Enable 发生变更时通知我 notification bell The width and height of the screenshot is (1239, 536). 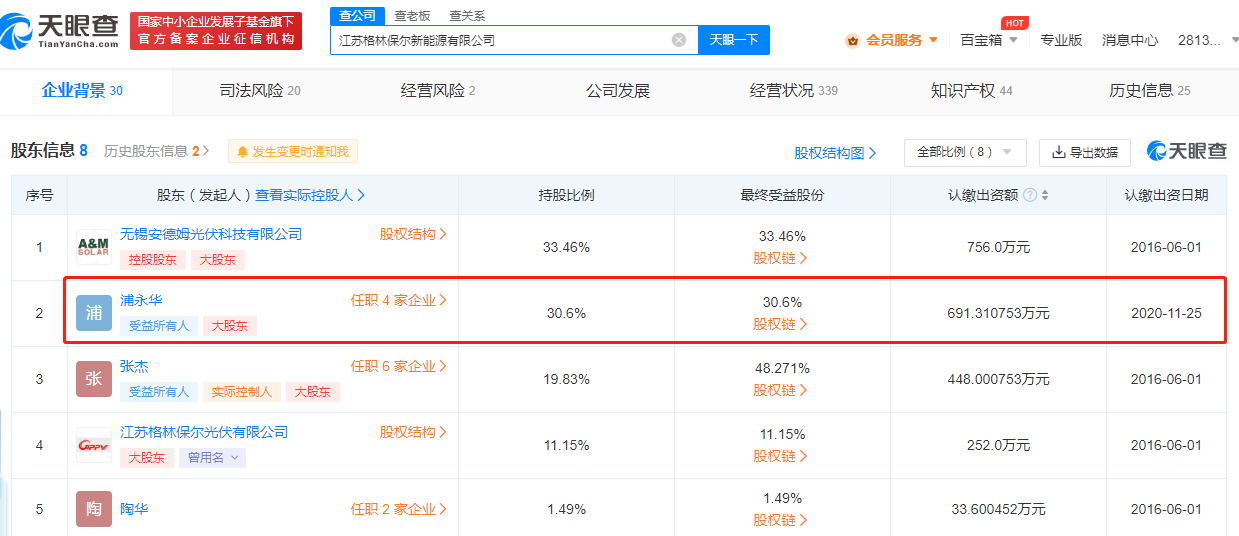click(x=293, y=152)
